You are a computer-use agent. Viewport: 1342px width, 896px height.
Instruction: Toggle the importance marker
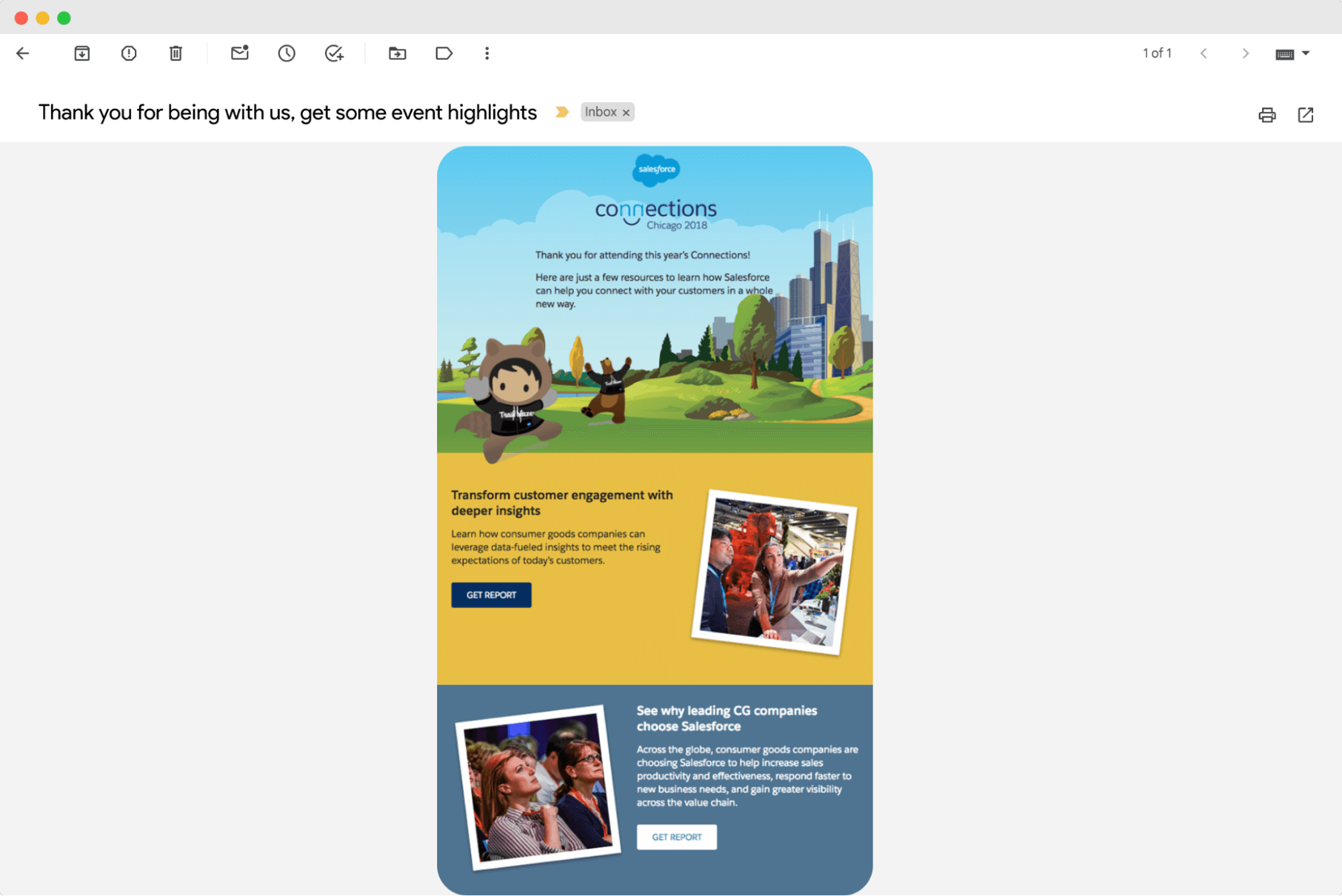click(562, 112)
